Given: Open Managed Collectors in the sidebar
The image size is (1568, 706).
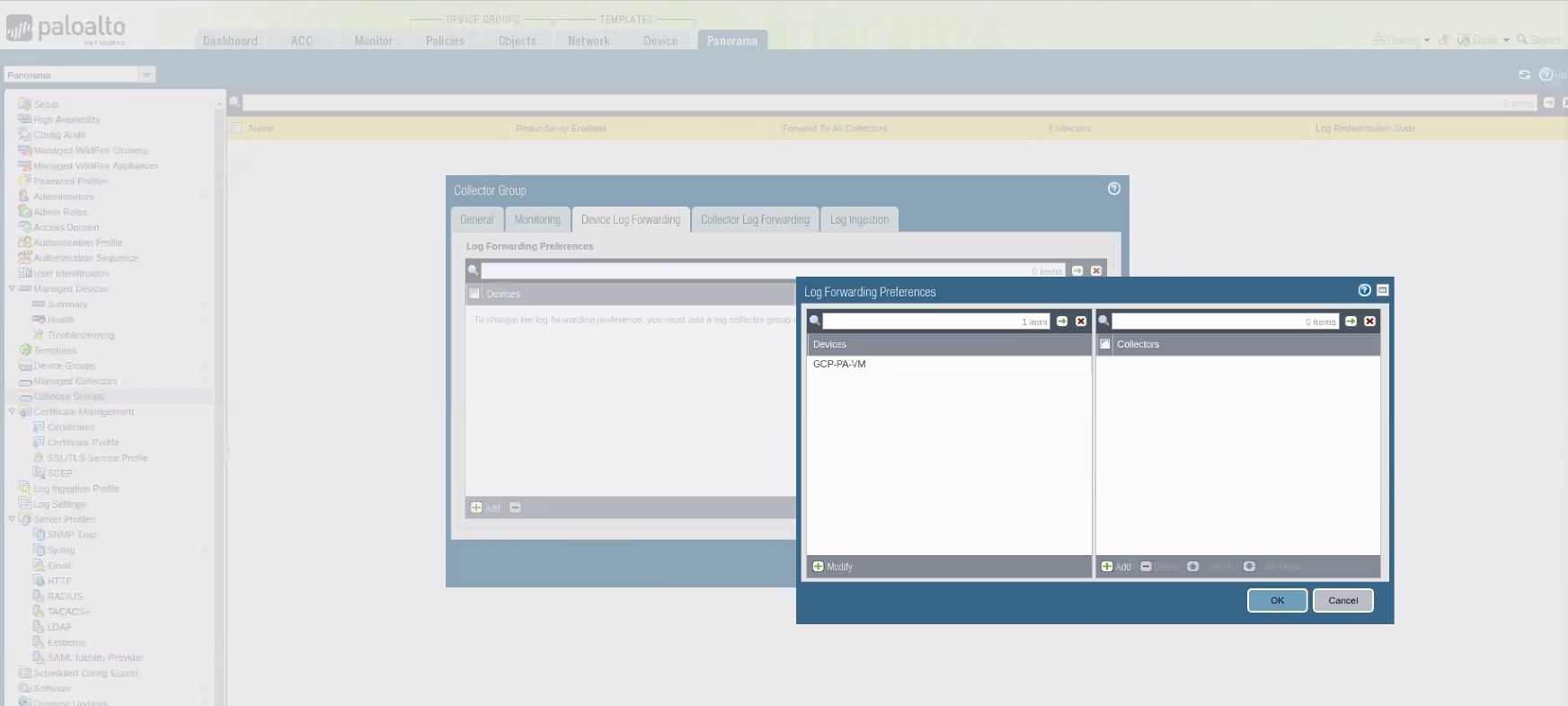Looking at the screenshot, I should tap(75, 381).
